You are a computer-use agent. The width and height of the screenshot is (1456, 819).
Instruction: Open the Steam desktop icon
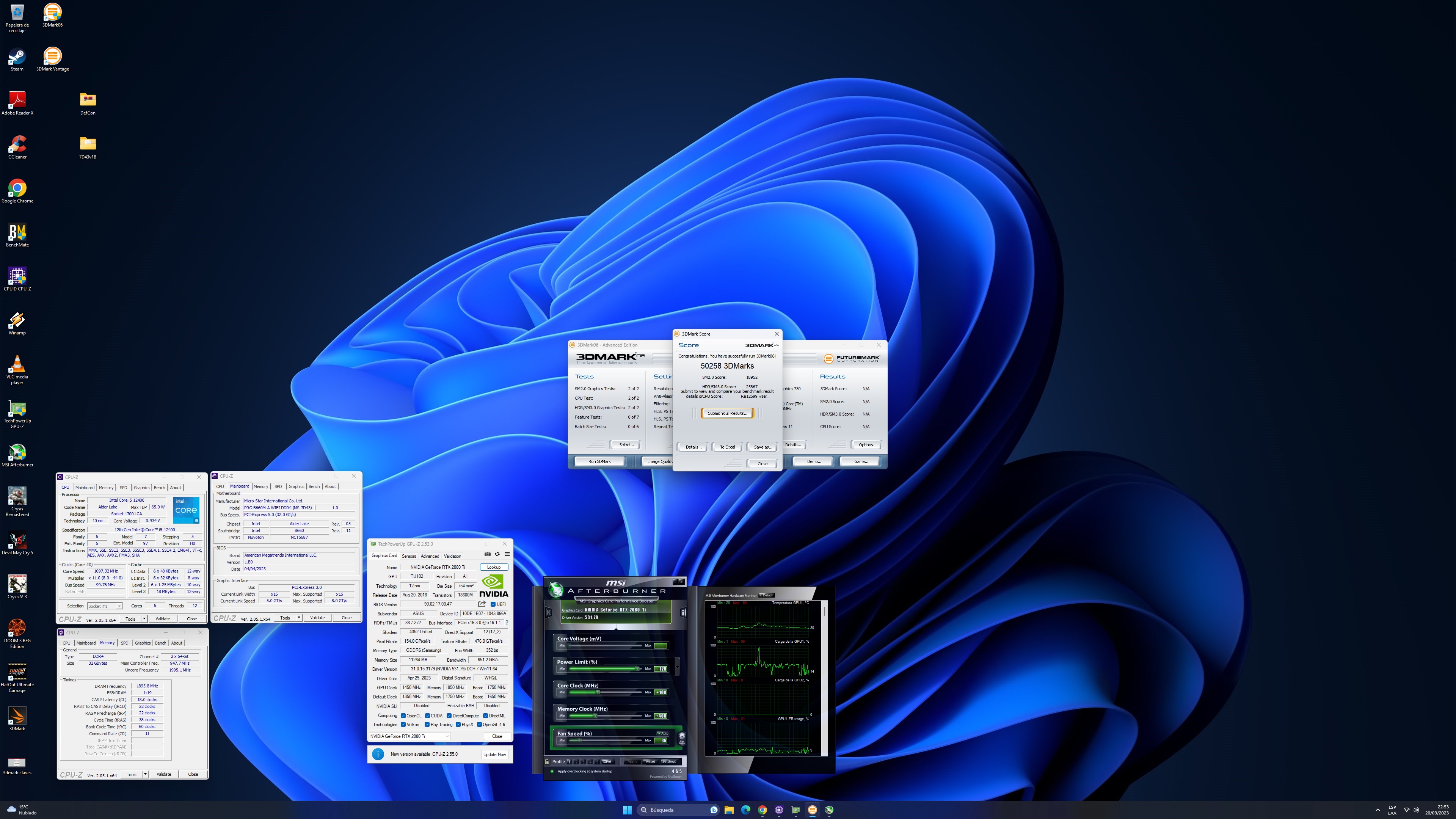17,60
